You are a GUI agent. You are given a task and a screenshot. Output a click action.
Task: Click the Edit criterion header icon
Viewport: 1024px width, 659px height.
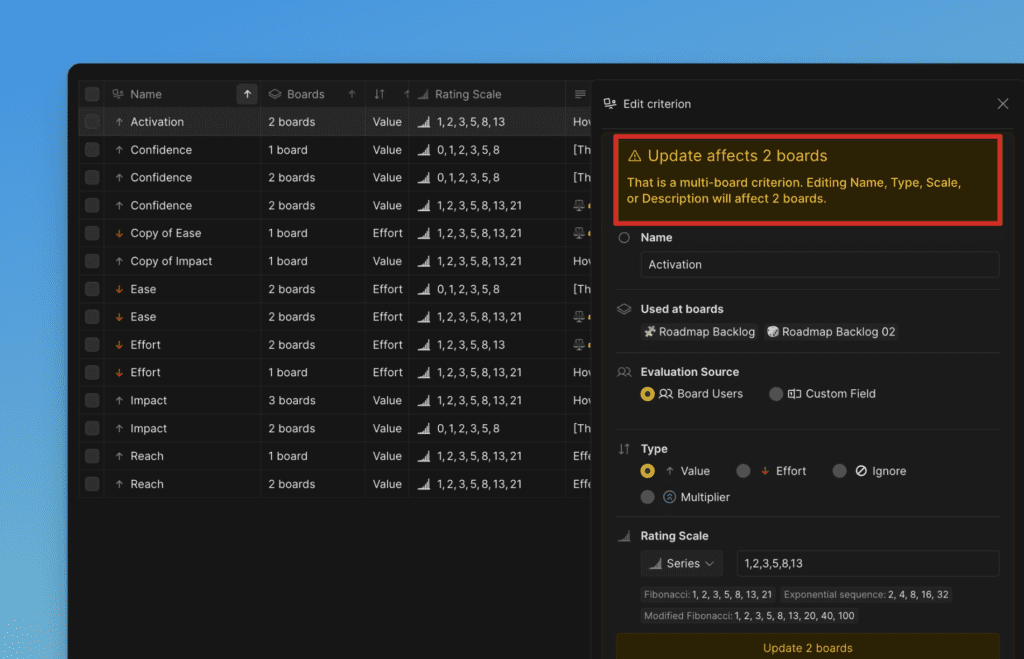click(610, 104)
